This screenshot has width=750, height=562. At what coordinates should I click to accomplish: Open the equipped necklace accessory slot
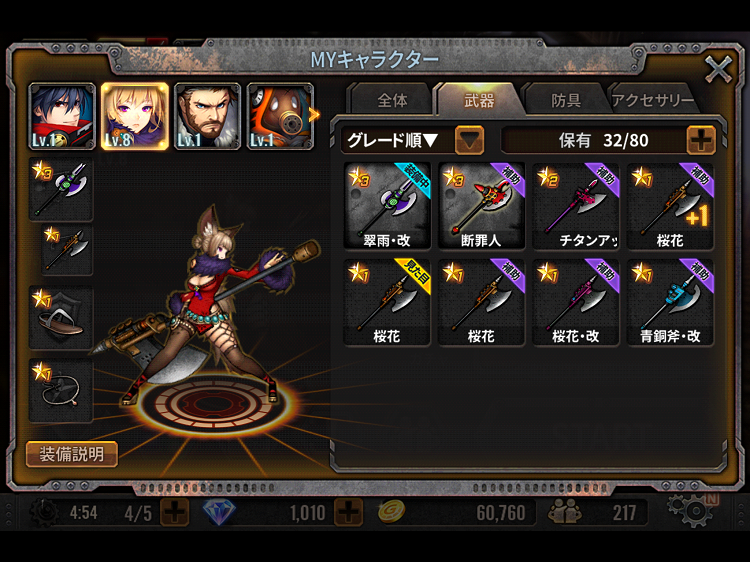click(x=61, y=390)
